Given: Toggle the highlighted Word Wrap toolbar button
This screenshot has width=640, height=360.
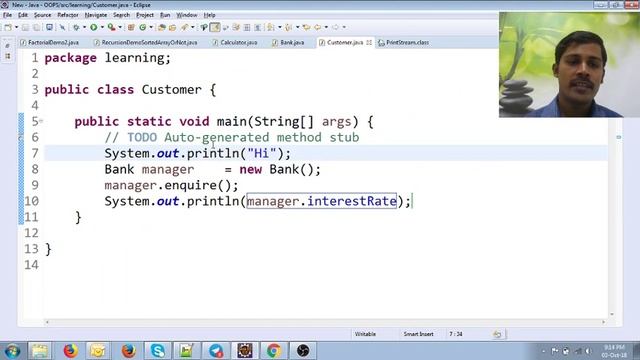Looking at the screenshot, I should 215,27.
